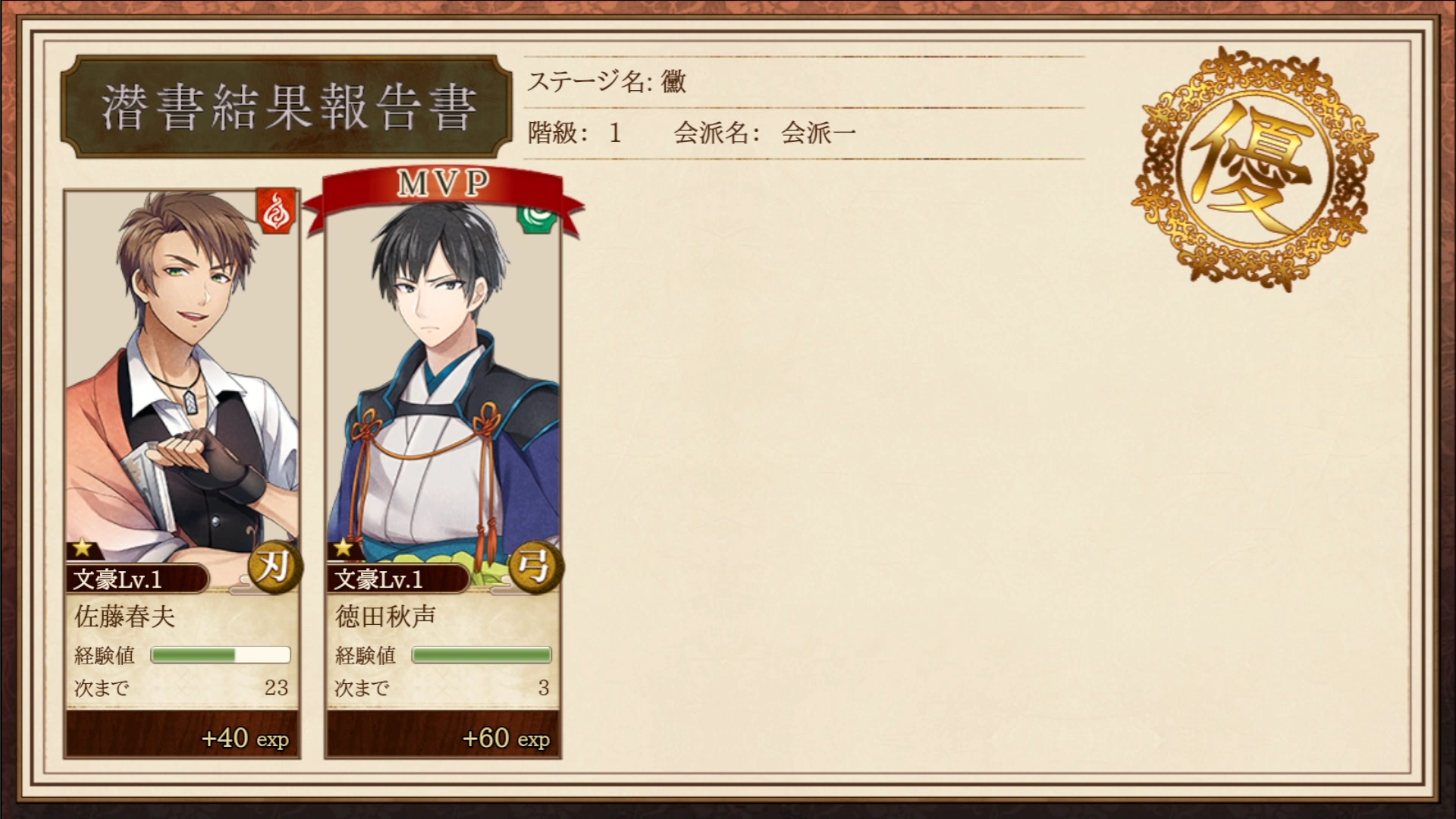Click the star rarity icon on 徳田秋声
This screenshot has width=1456, height=819.
(344, 549)
